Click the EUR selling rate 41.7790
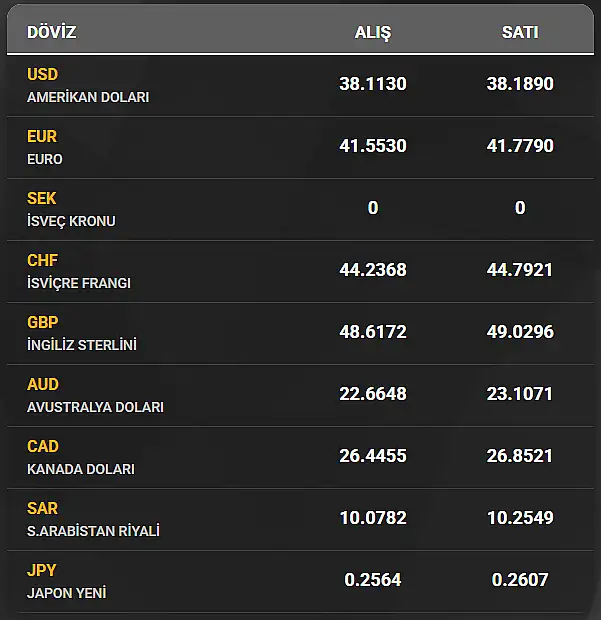 (520, 146)
